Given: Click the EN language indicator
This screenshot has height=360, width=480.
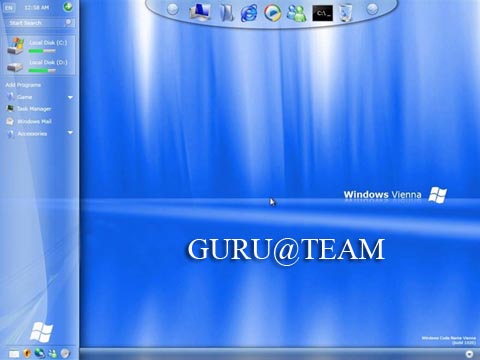Looking at the screenshot, I should pos(9,7).
